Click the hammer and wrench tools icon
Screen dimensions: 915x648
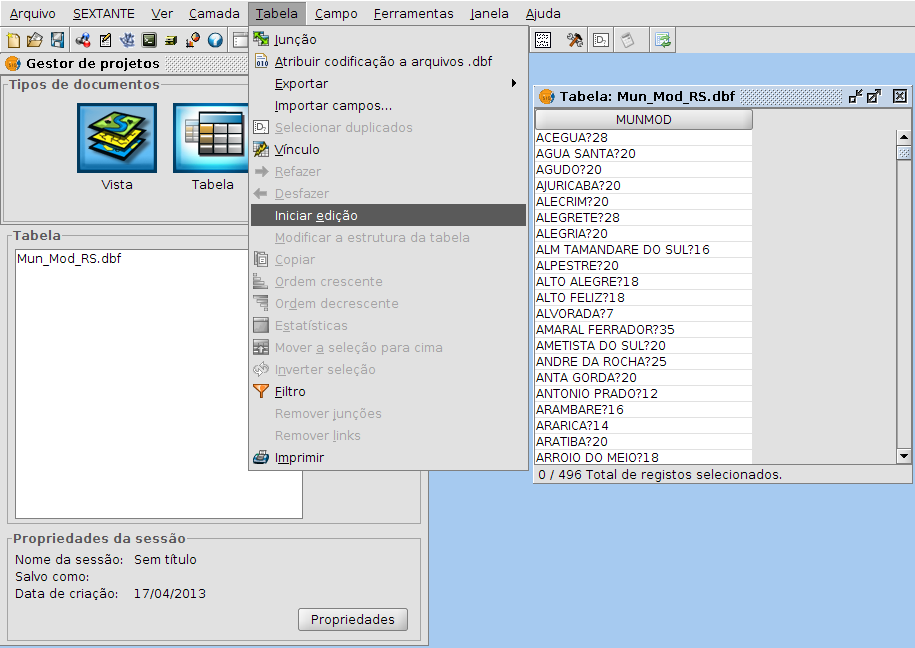point(574,40)
